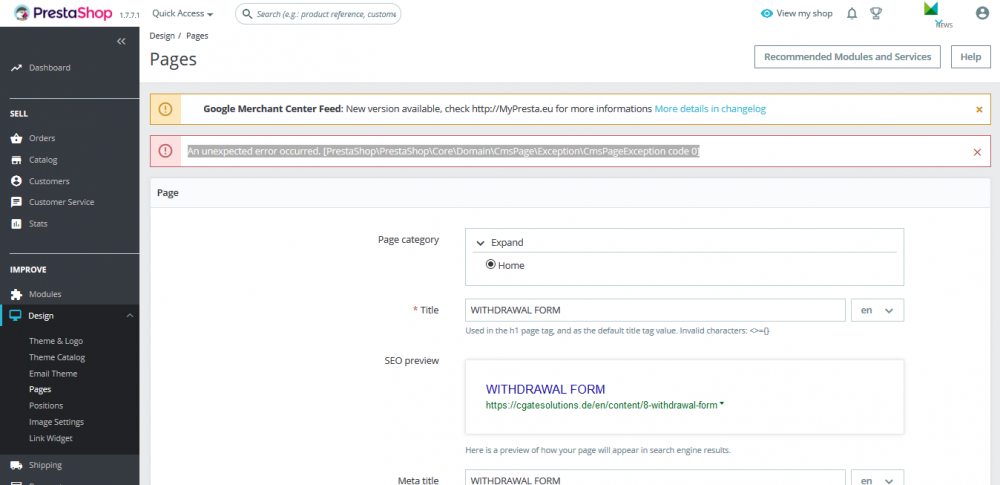
Task: Click the search magnifier icon
Action: pos(247,13)
